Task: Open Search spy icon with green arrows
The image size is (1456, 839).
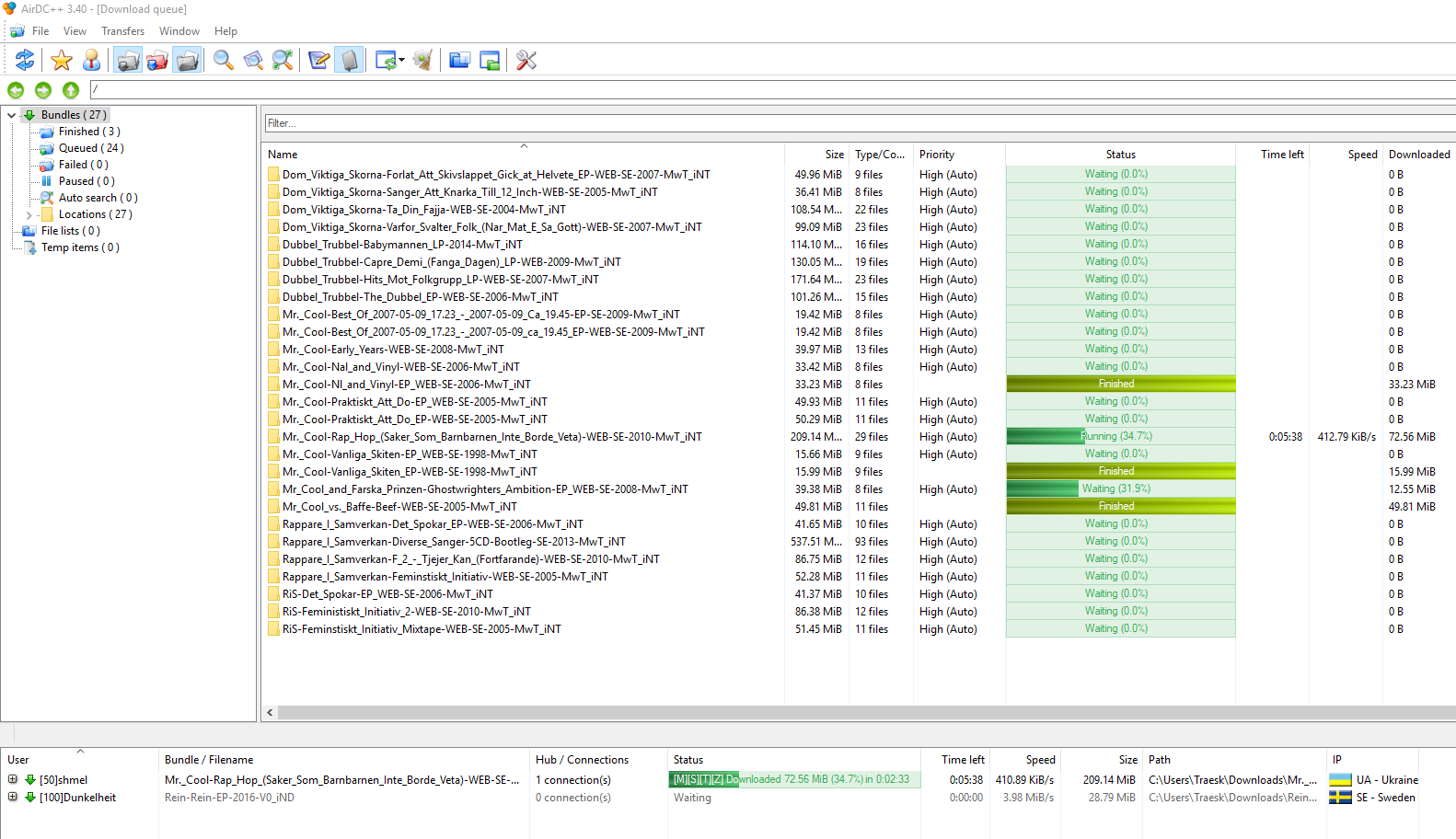Action: click(x=283, y=60)
